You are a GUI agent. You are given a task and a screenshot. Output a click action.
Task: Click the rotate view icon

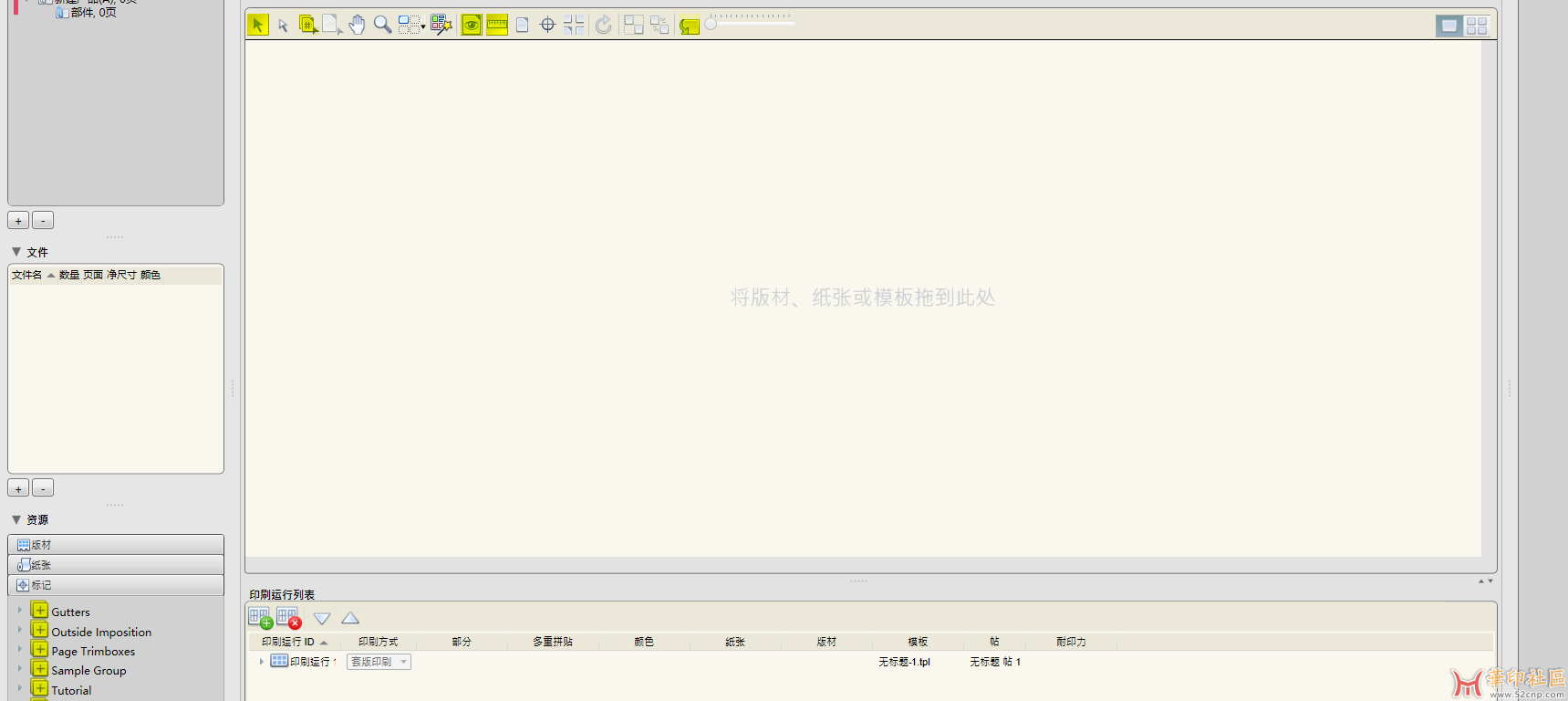(603, 25)
